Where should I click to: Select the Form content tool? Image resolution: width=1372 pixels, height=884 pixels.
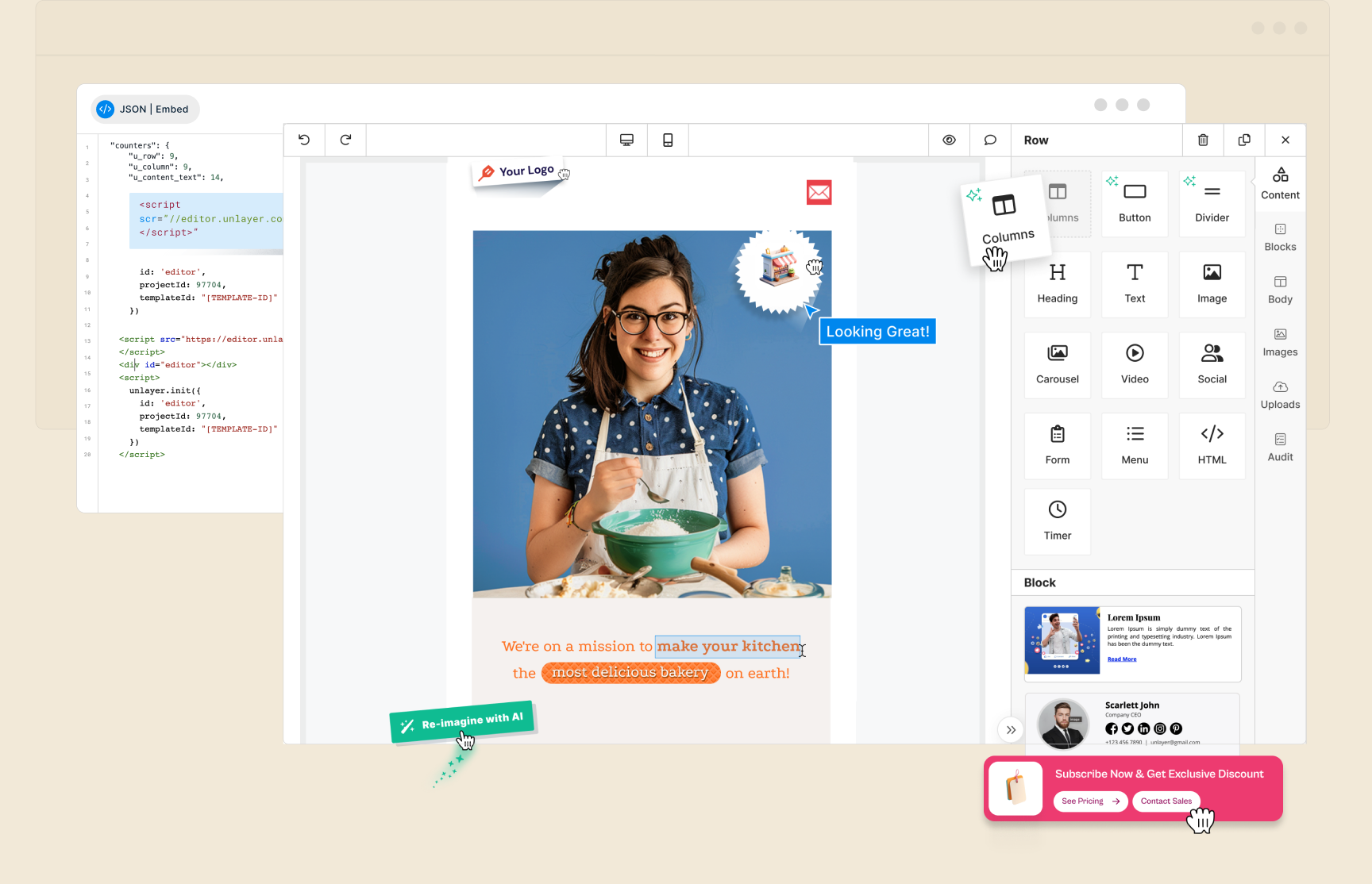point(1058,446)
